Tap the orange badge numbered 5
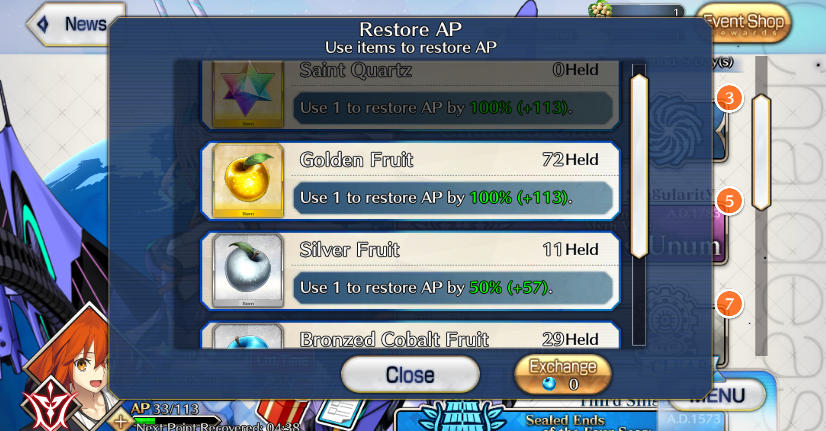Viewport: 826px width, 431px height. click(x=729, y=201)
